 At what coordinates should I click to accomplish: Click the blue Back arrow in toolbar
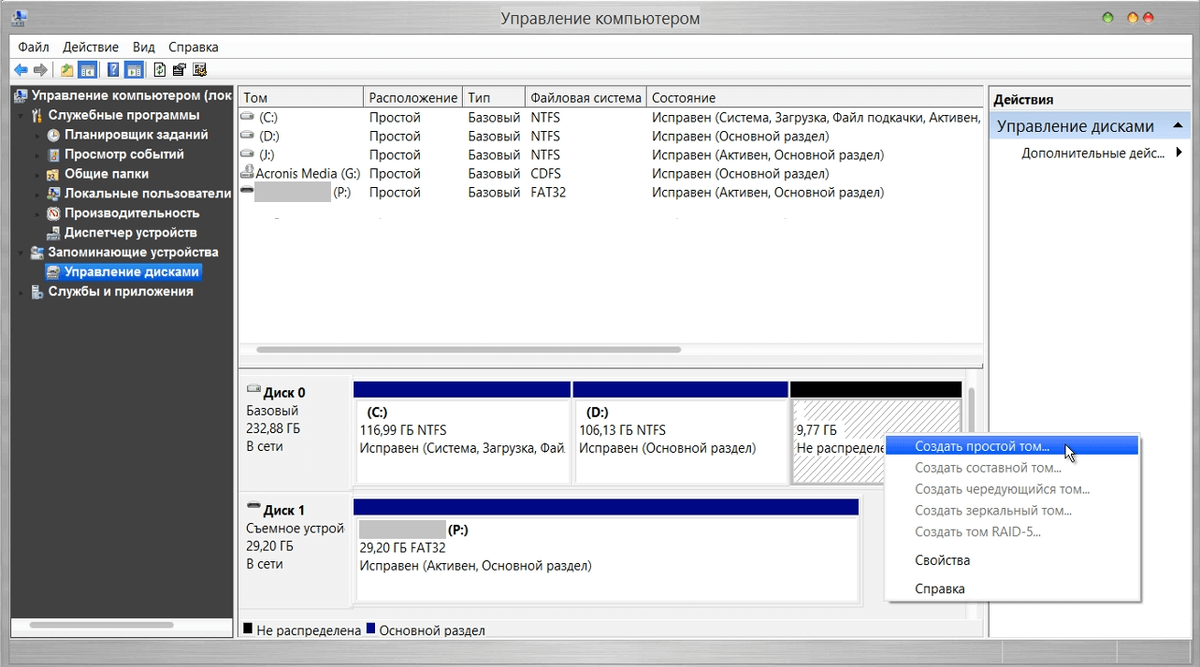click(x=21, y=70)
